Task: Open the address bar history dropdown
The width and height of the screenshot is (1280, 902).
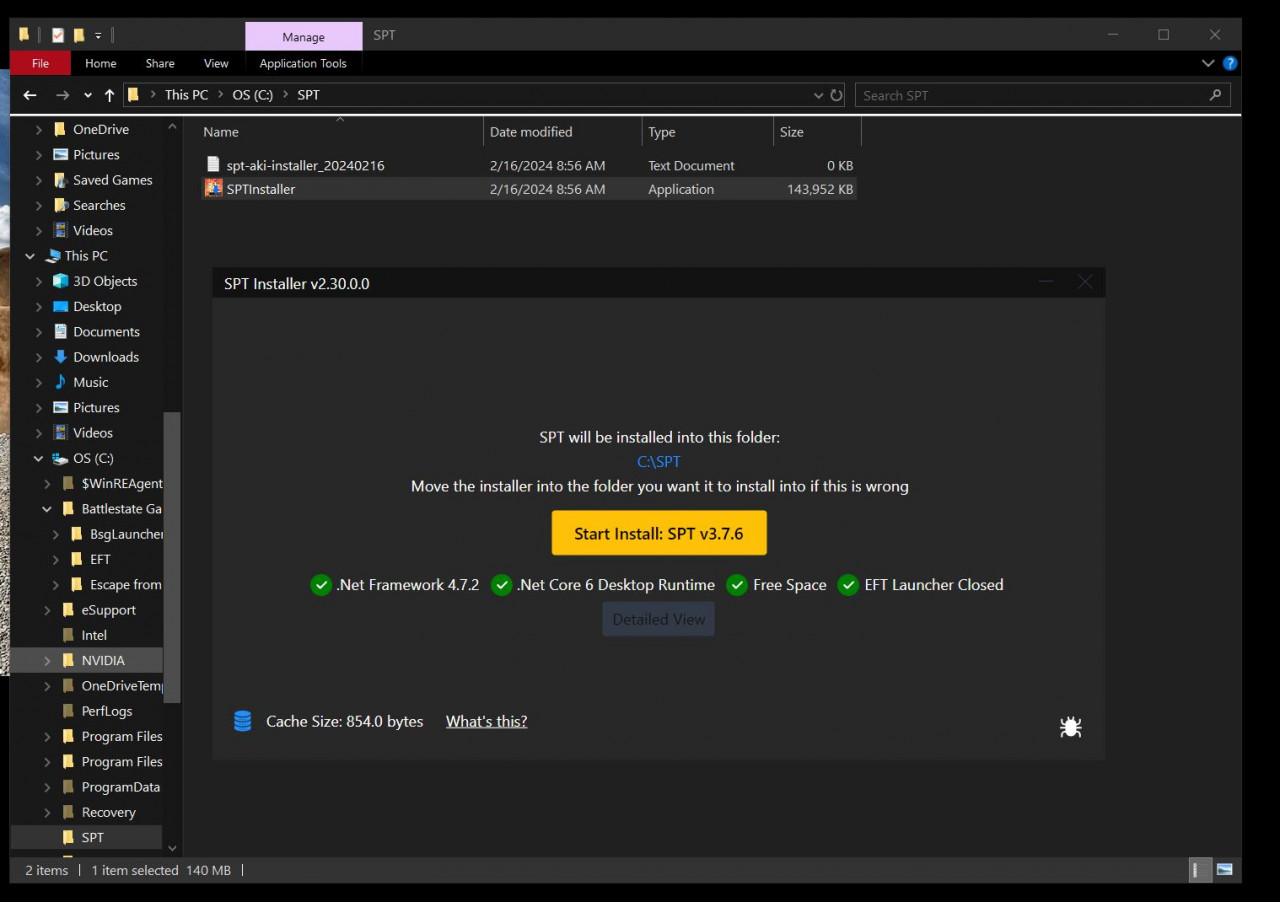Action: (x=819, y=95)
